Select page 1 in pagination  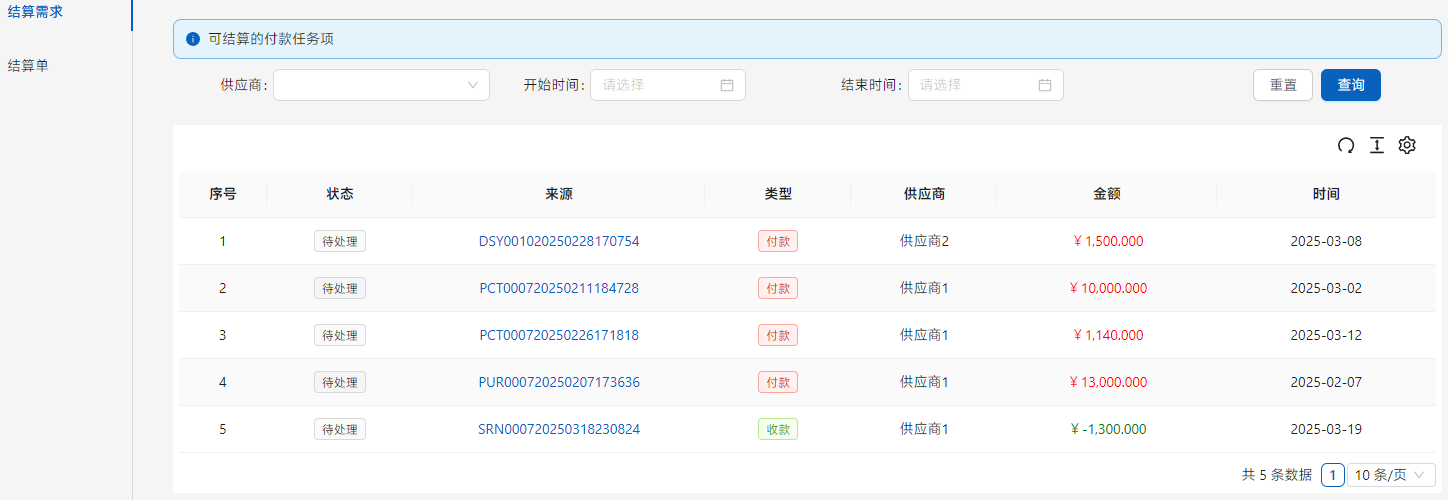click(1332, 475)
